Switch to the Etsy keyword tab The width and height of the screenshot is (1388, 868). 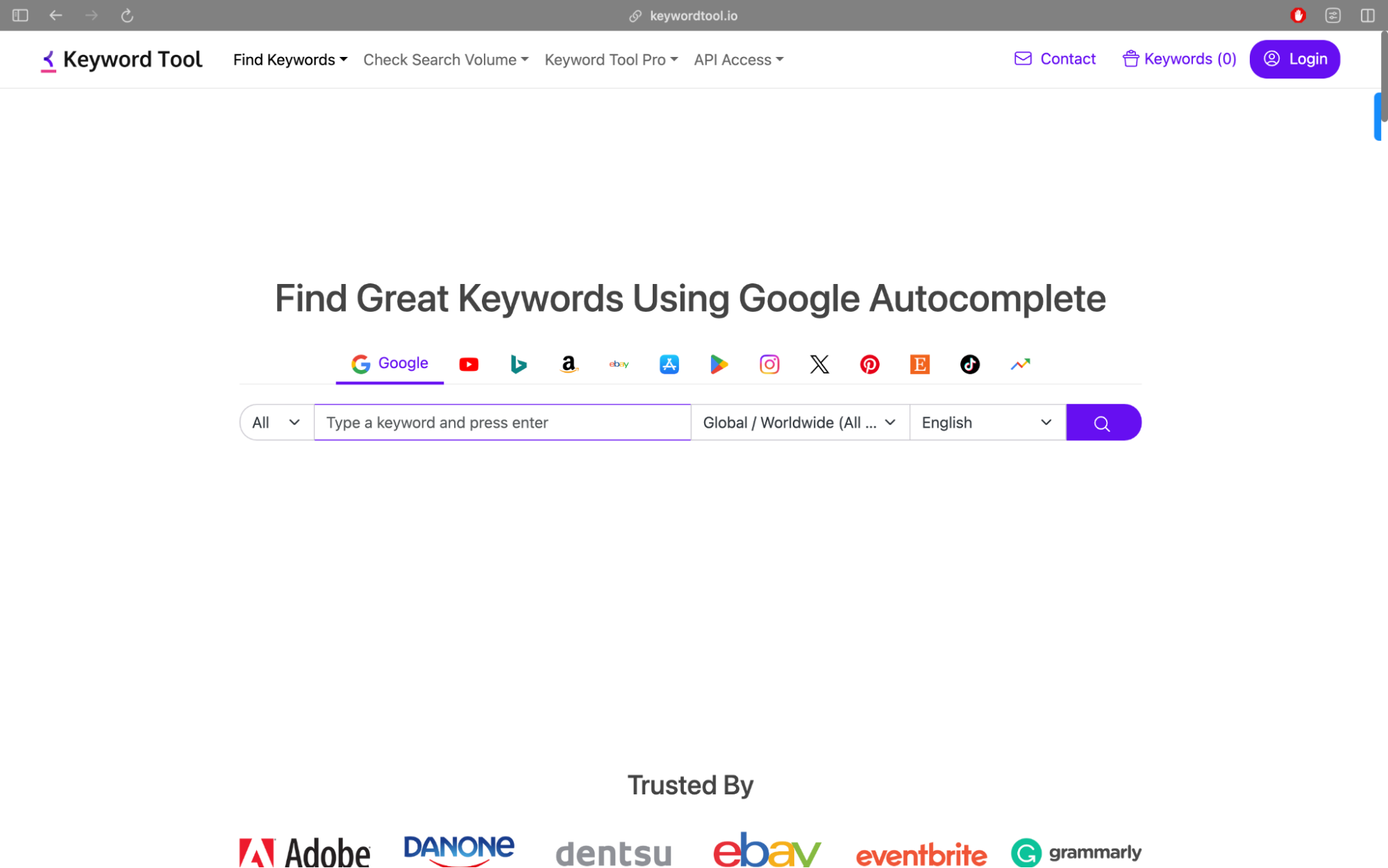coord(919,364)
